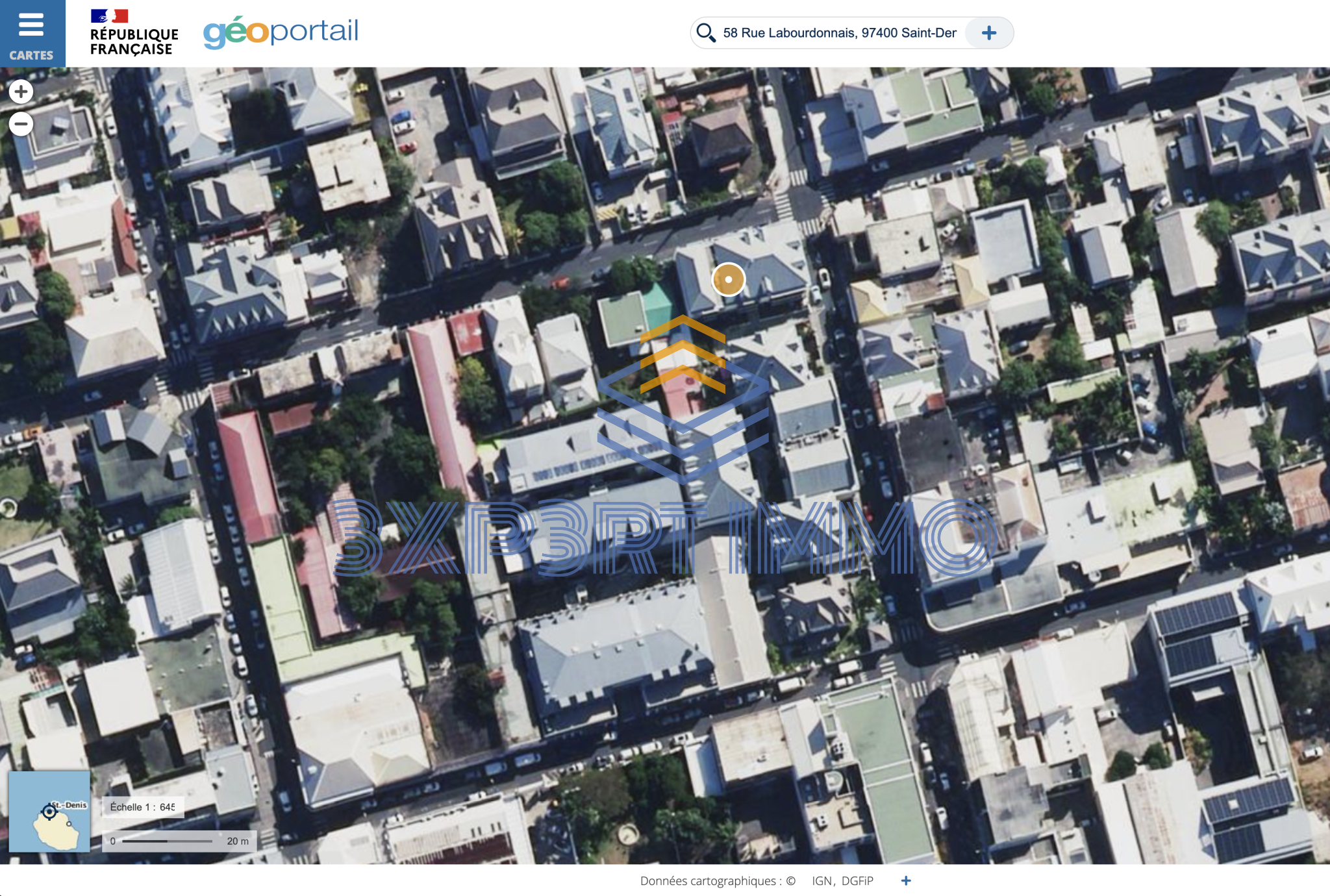
Task: Expand the cartographic data attributions
Action: click(x=906, y=881)
